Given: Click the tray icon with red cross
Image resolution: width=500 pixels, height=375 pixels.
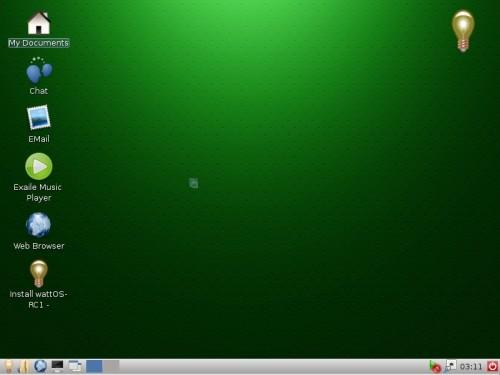Looking at the screenshot, I should tap(435, 367).
